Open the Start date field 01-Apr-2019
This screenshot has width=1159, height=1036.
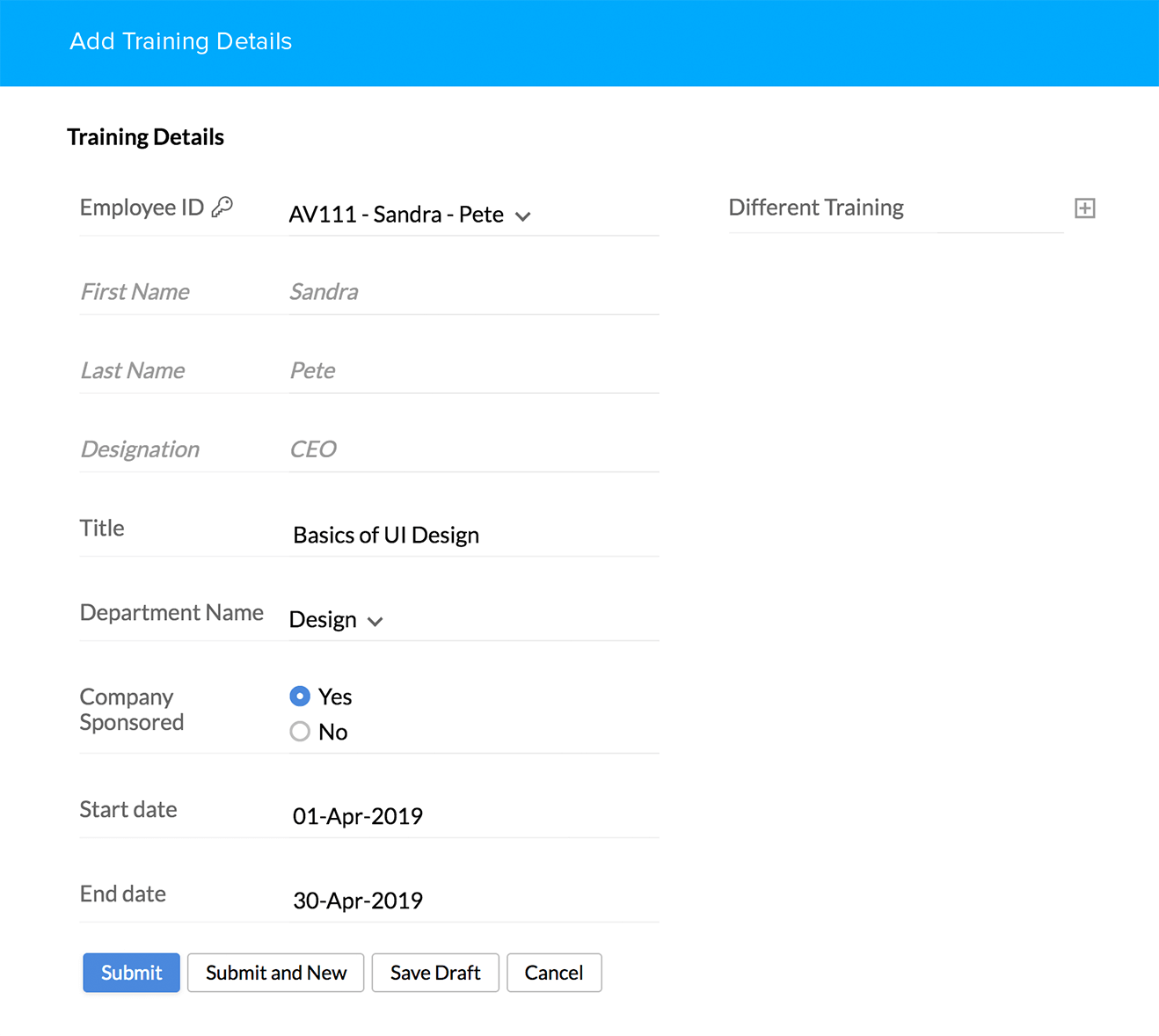[472, 816]
